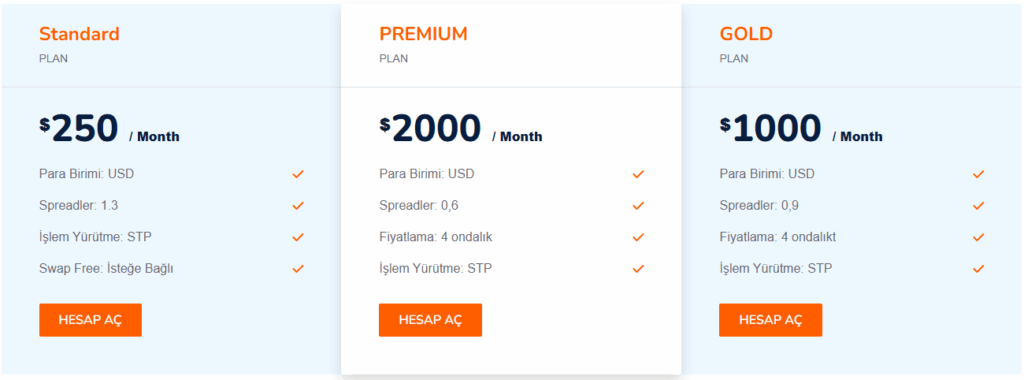This screenshot has width=1024, height=380.
Task: Click the $250 / Month price
Action: [109, 128]
